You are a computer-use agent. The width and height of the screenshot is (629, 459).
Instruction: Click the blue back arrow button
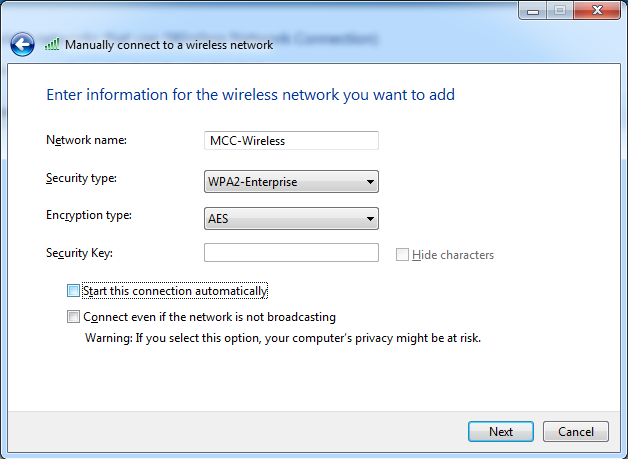[x=22, y=44]
